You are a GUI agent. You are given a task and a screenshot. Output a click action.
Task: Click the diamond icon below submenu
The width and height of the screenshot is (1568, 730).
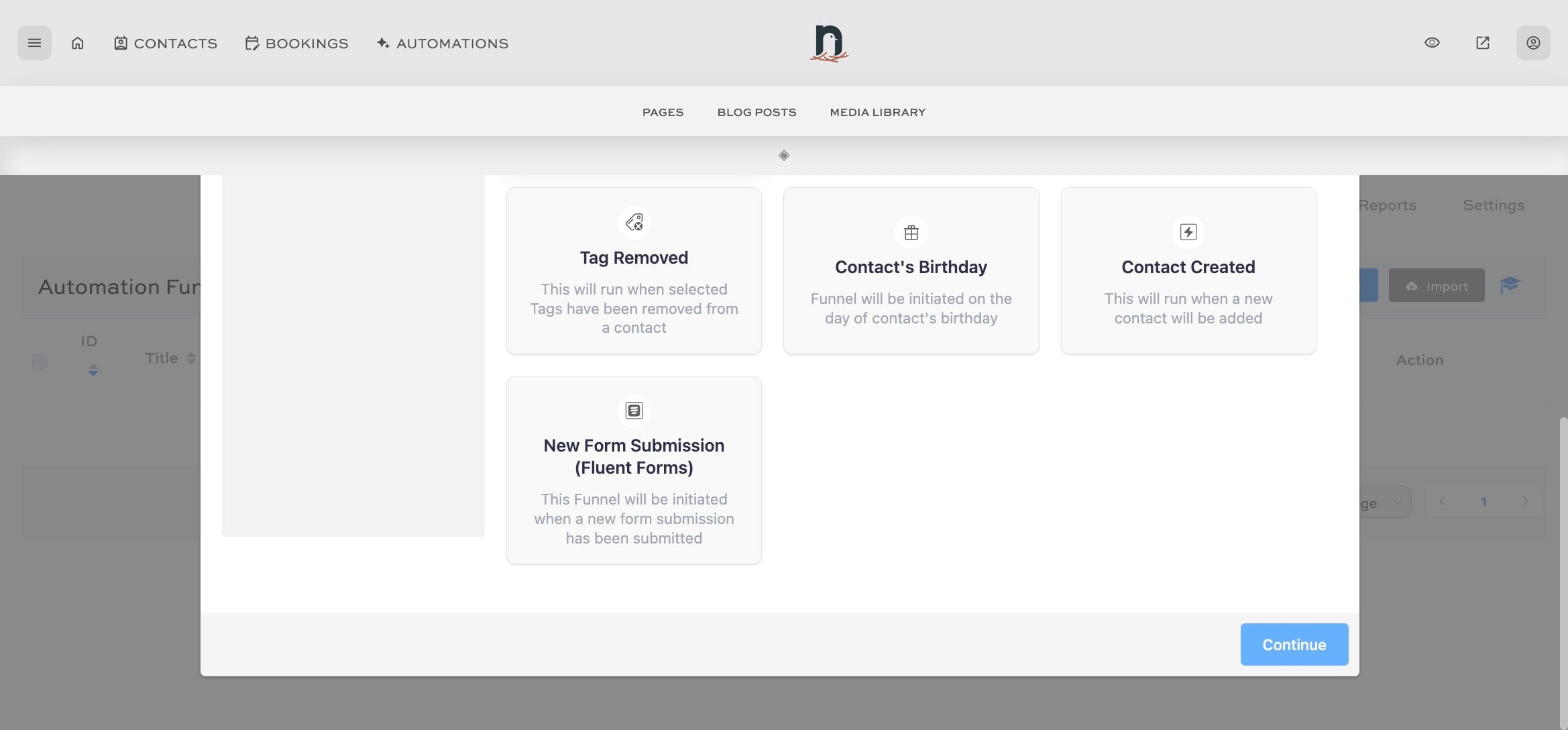[784, 156]
